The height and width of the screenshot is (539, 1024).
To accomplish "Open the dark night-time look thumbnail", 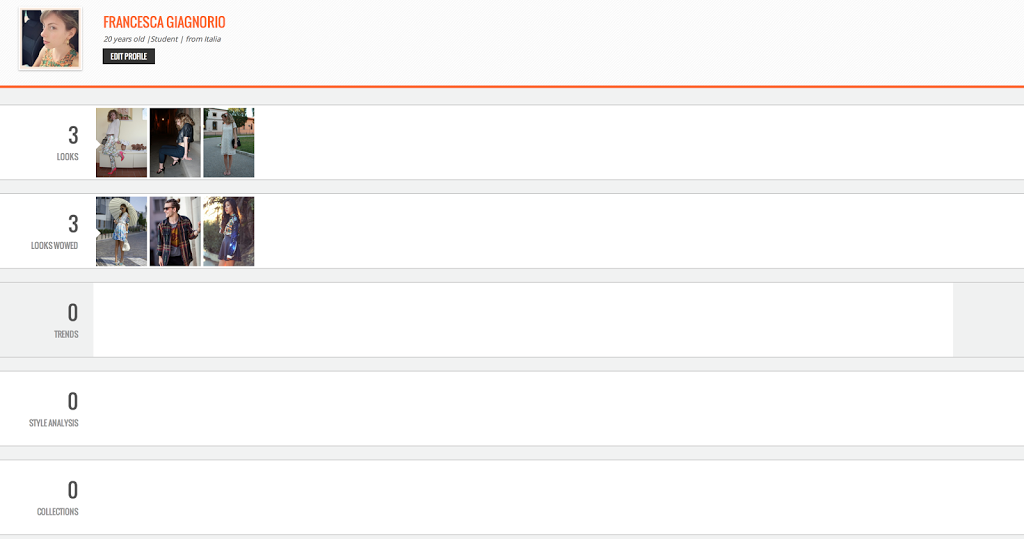I will pos(175,142).
